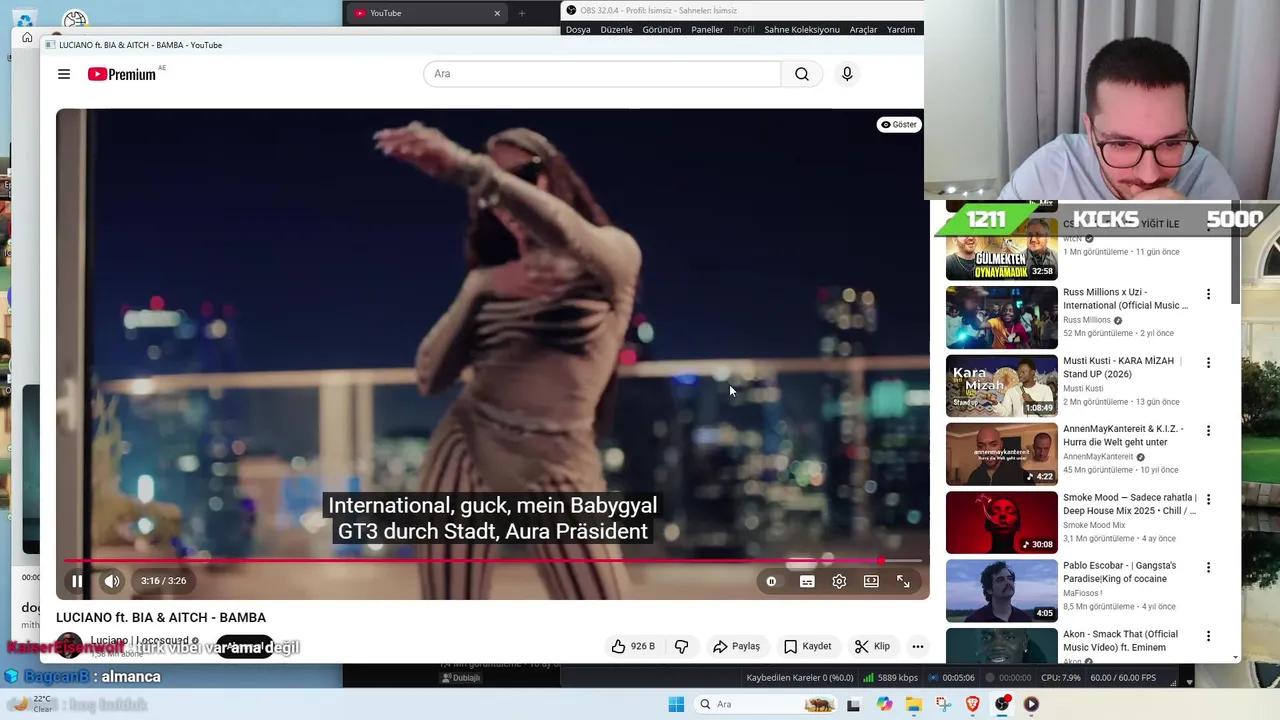The image size is (1280, 720).
Task: Dislike the video with thumbs-down
Action: click(x=682, y=646)
